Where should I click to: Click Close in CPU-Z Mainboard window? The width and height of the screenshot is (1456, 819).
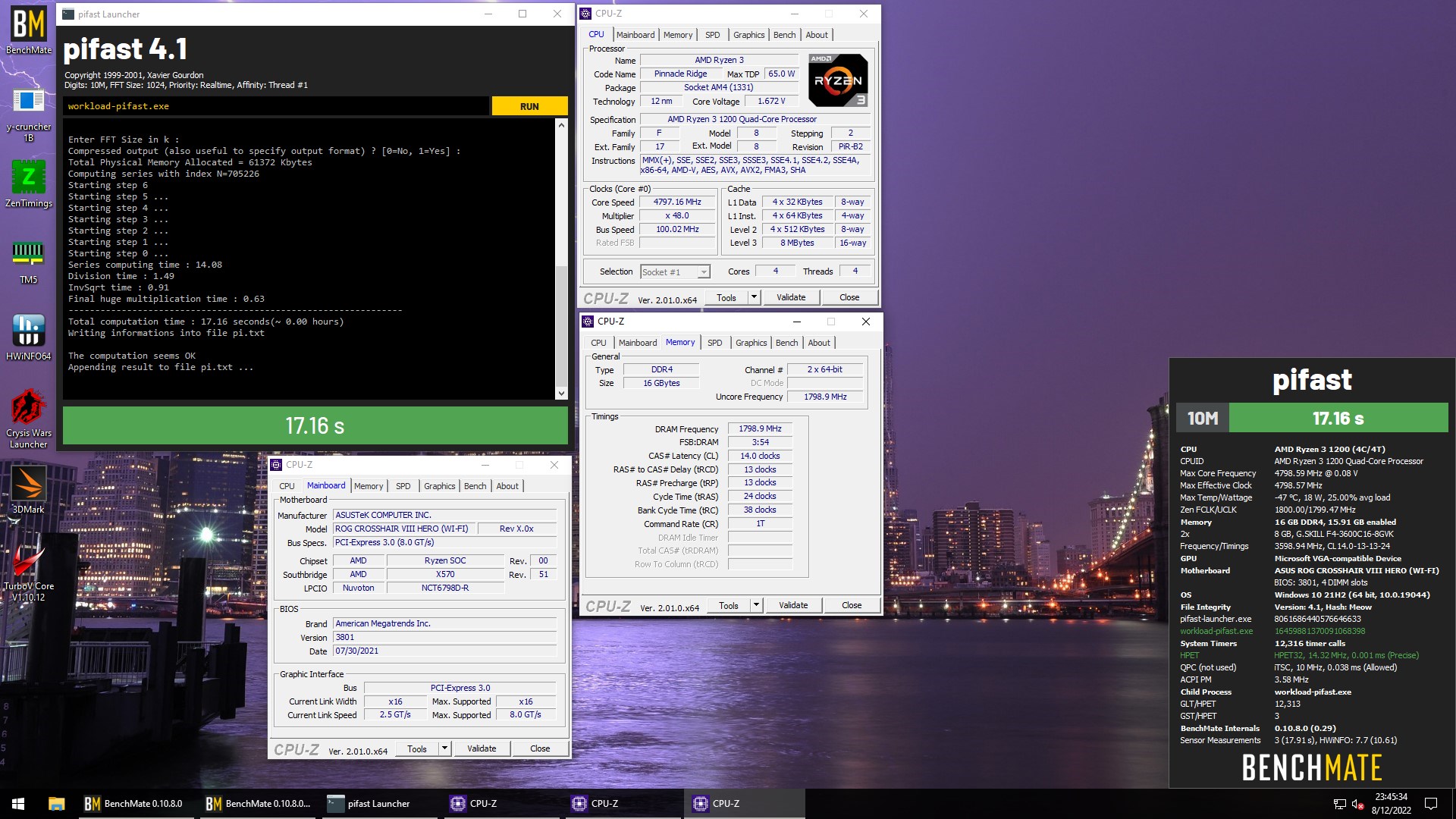[x=540, y=748]
